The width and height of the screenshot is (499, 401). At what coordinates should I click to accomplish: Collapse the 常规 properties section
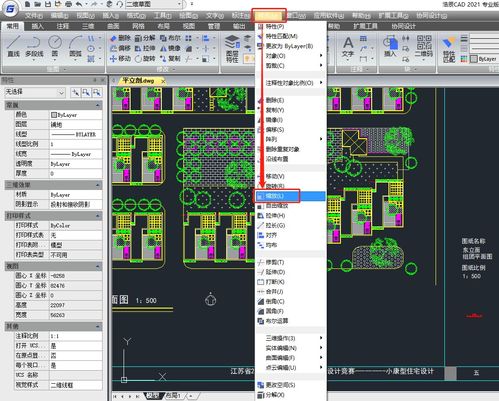(98, 105)
